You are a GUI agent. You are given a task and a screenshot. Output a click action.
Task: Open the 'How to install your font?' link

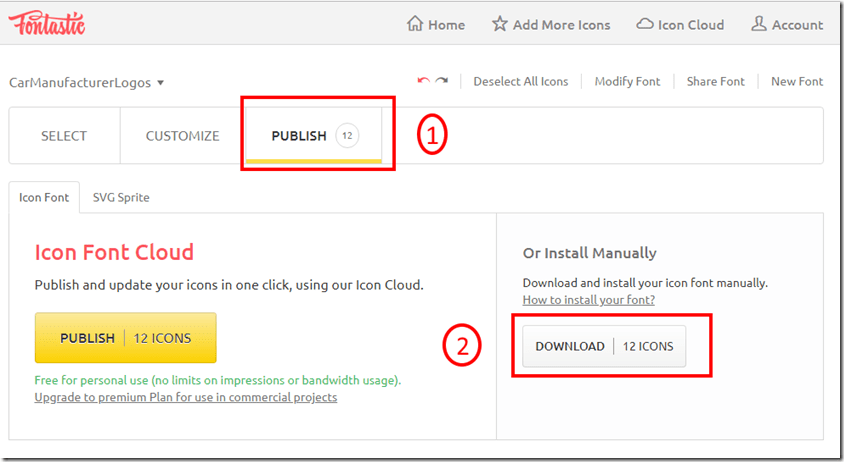pyautogui.click(x=588, y=300)
